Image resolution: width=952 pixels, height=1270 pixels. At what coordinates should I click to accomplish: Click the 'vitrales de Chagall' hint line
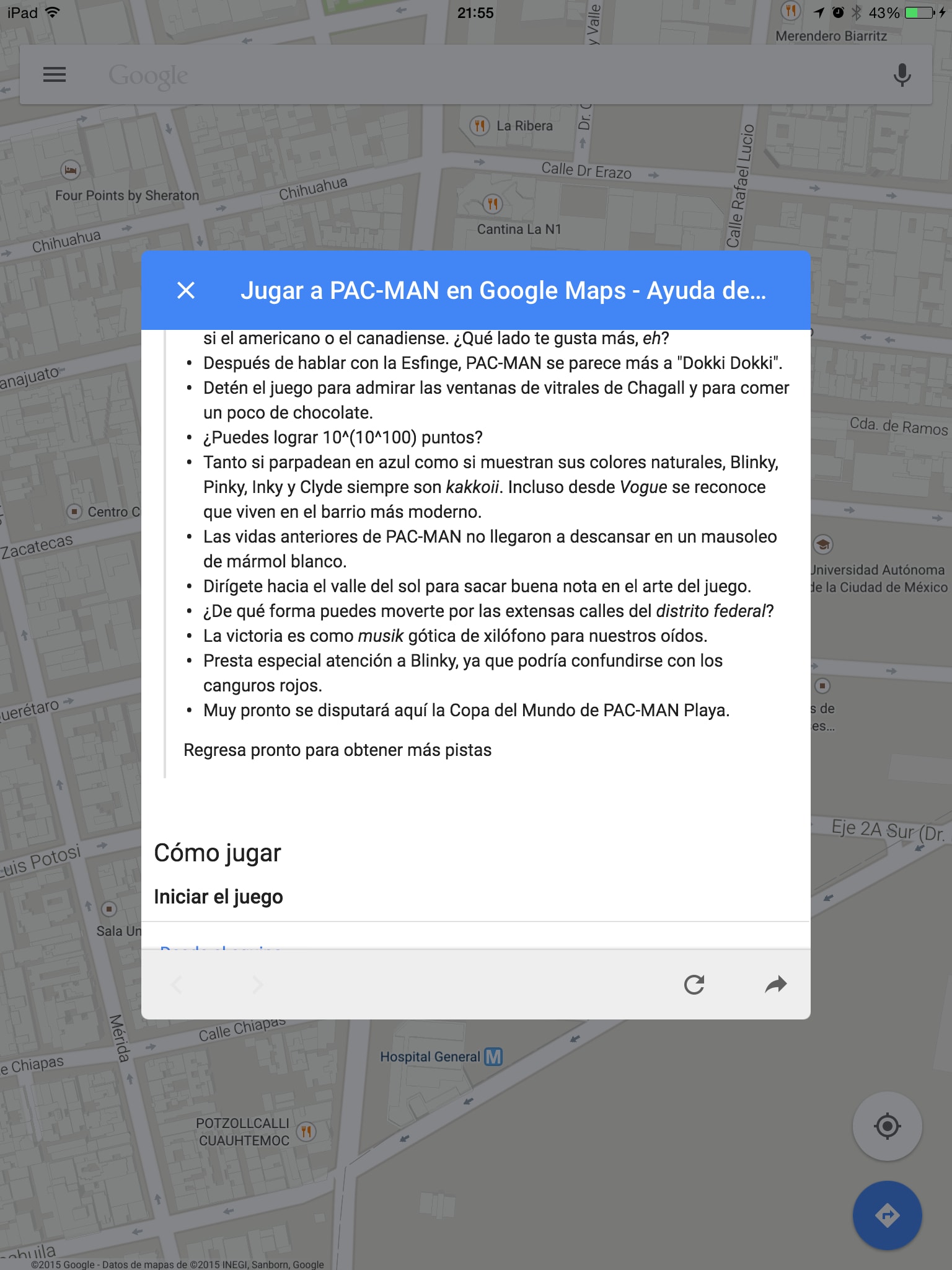pos(496,400)
